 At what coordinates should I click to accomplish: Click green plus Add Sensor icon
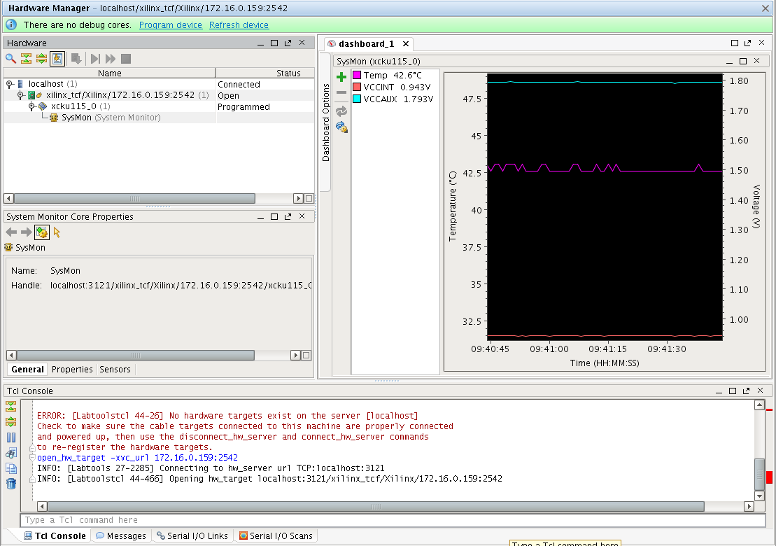coord(341,77)
